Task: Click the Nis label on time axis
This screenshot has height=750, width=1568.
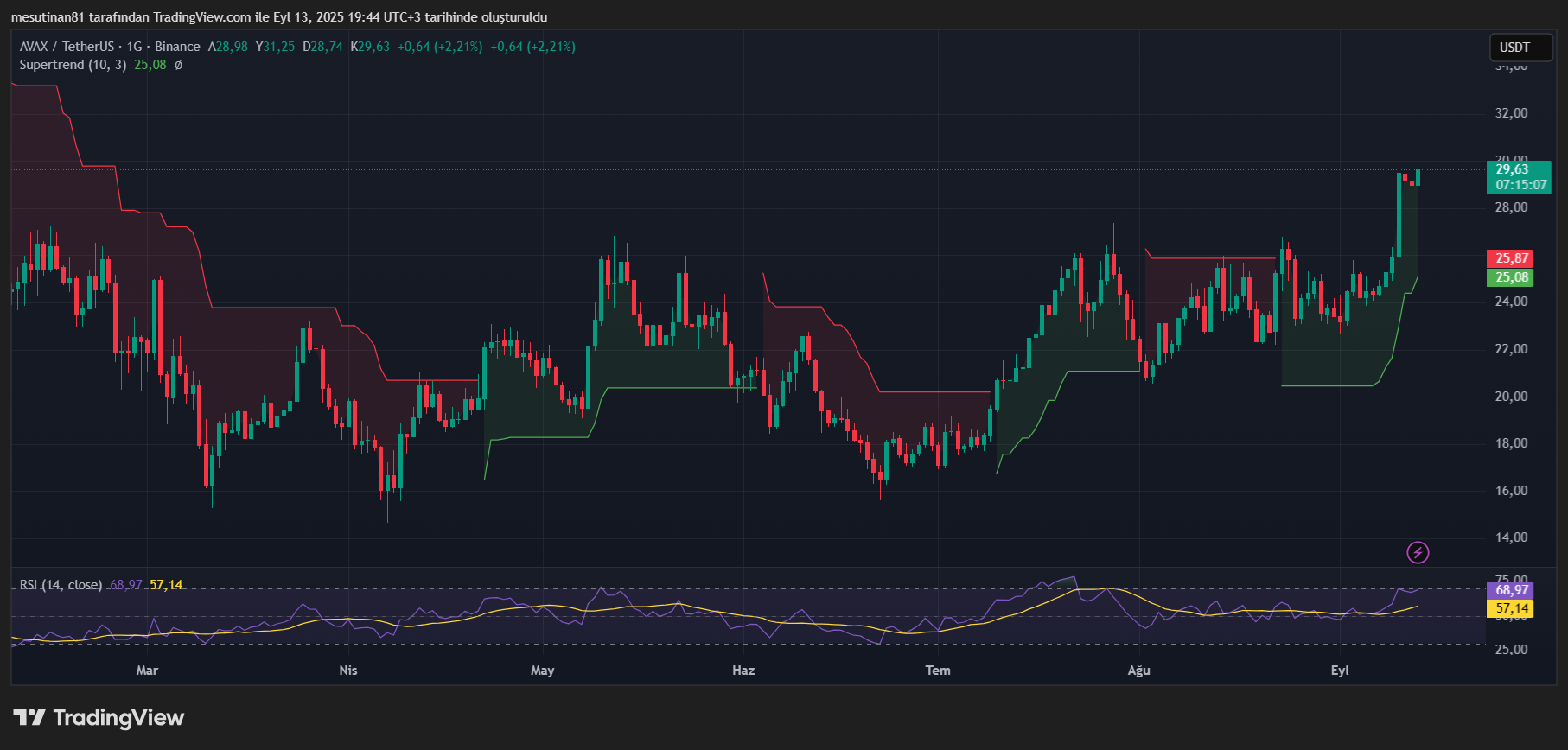Action: click(x=347, y=671)
